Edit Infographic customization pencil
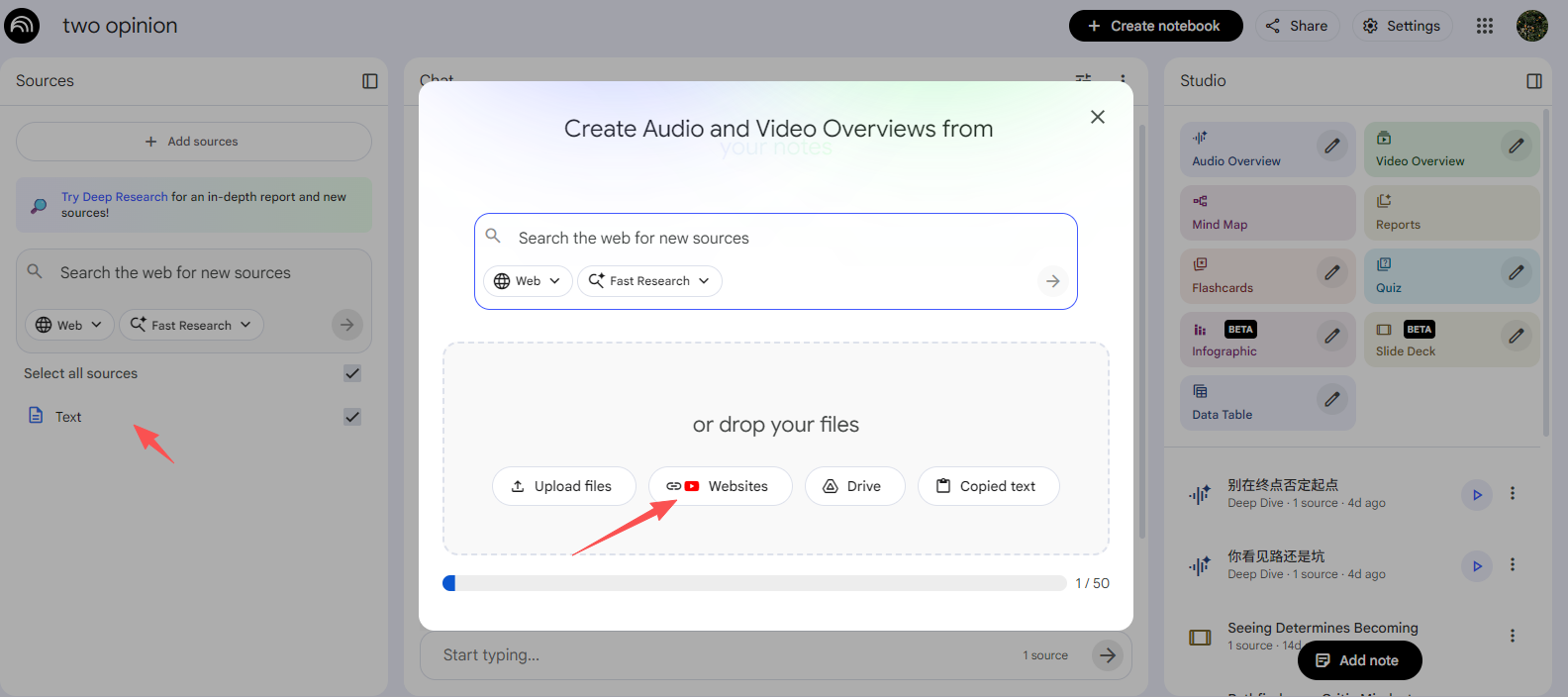The height and width of the screenshot is (697, 1568). [1333, 336]
